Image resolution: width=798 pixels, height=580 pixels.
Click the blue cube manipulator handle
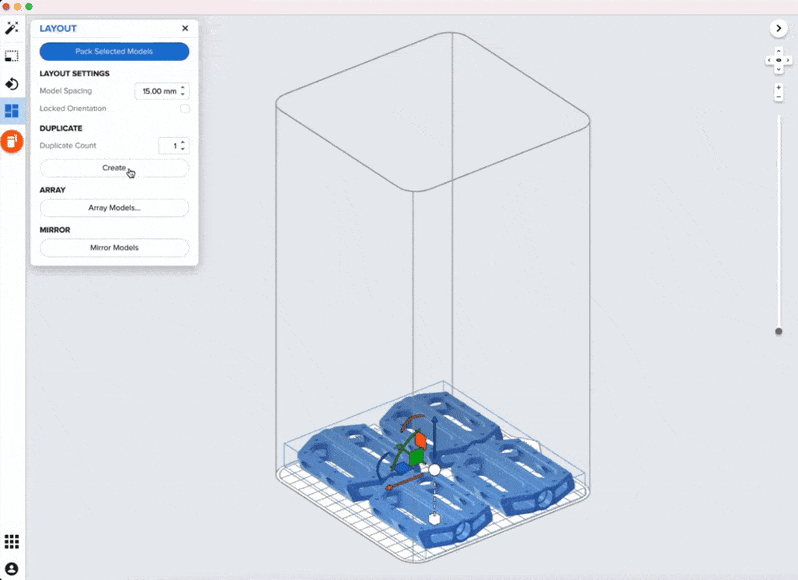402,469
